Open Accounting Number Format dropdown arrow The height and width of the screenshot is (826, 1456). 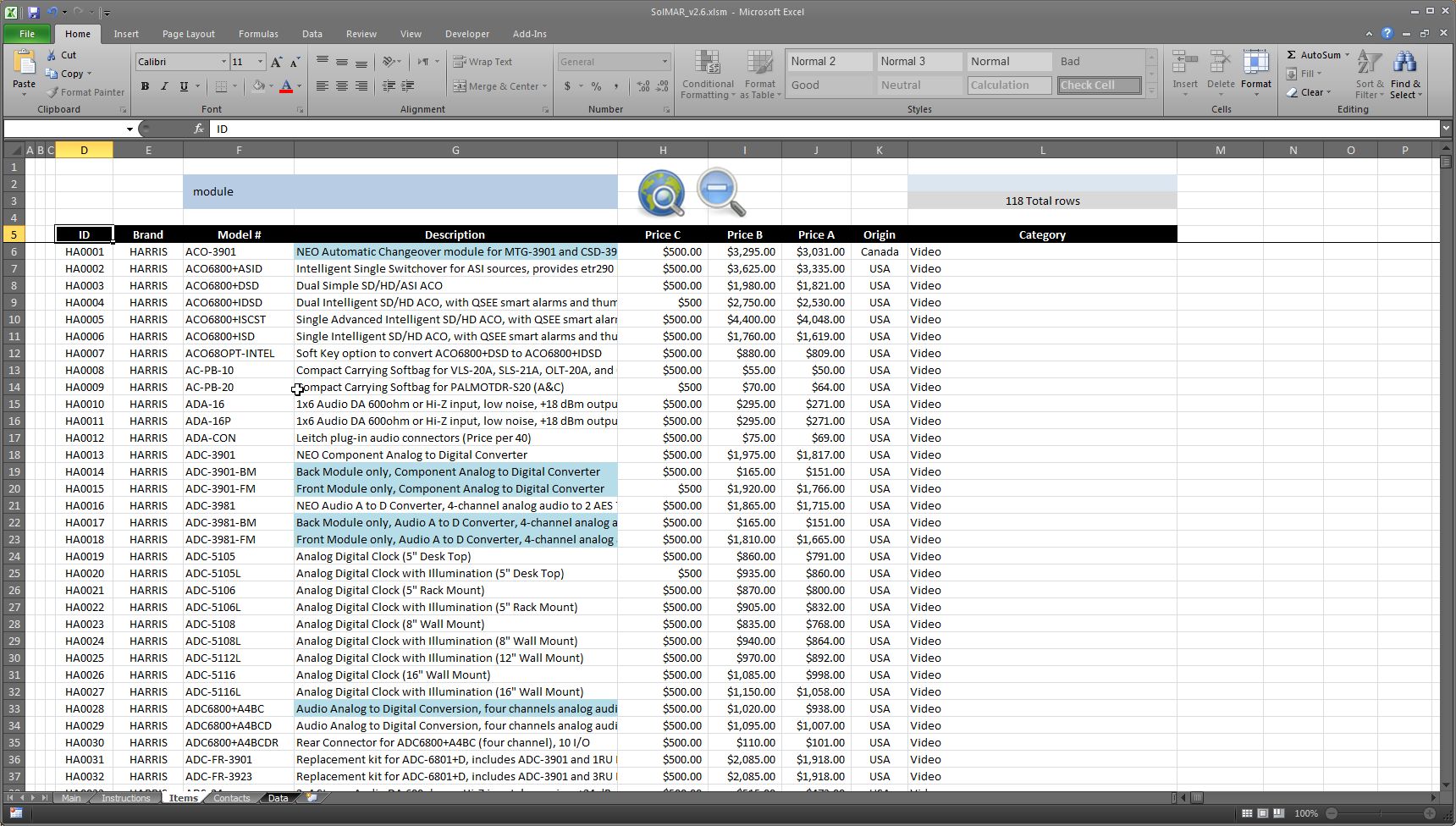[581, 85]
